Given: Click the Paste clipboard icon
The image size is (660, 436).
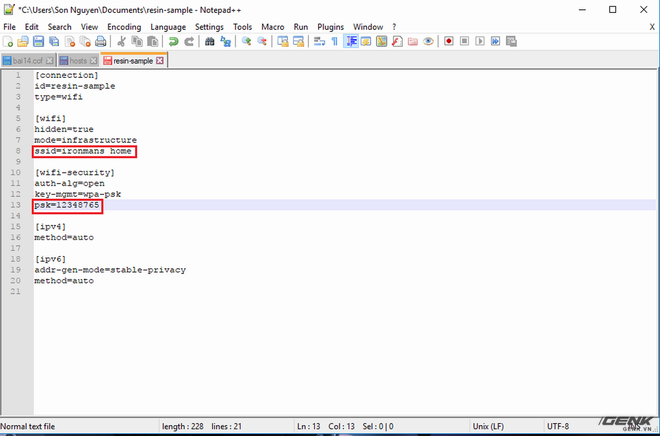Looking at the screenshot, I should (152, 41).
